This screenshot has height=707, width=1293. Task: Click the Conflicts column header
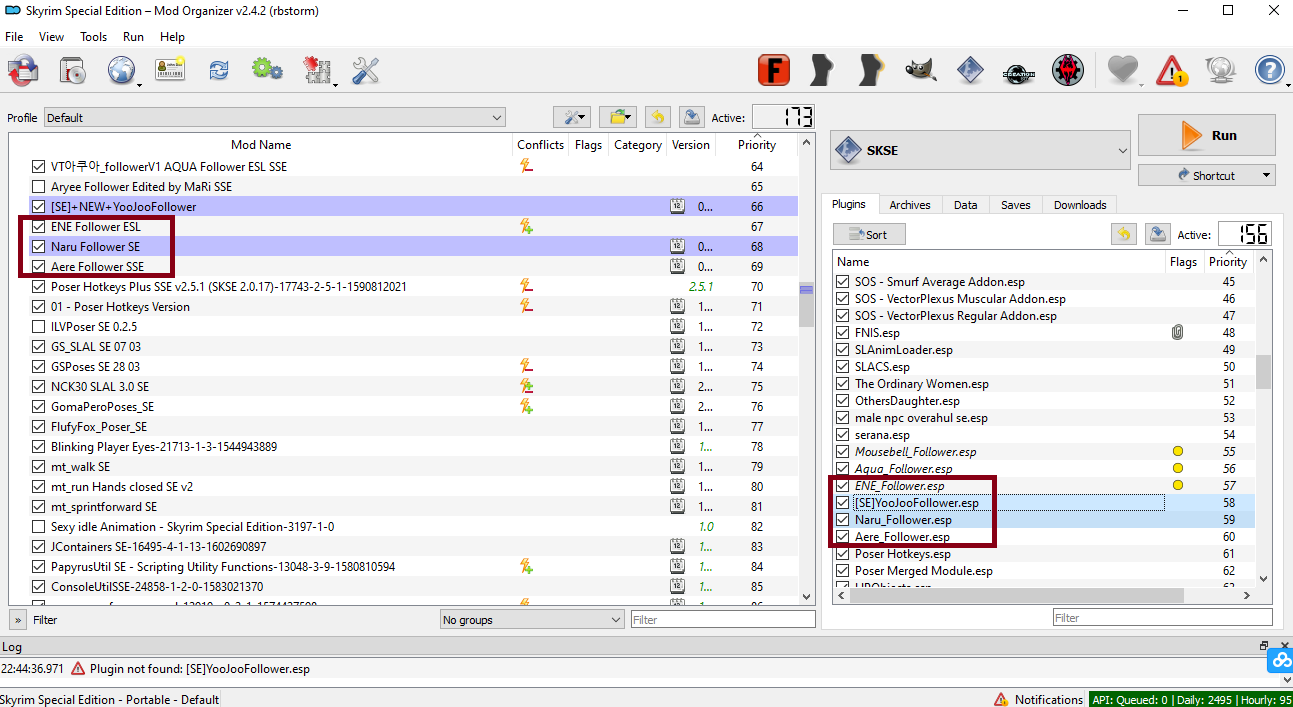[541, 145]
